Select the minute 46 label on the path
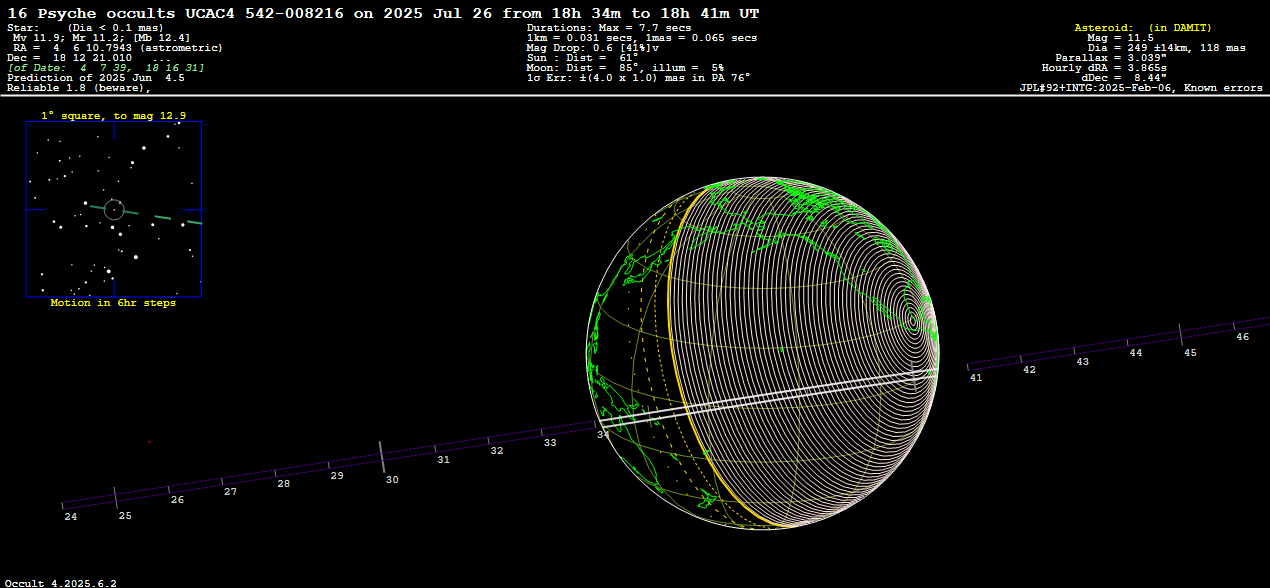The width and height of the screenshot is (1270, 588). [x=1242, y=337]
